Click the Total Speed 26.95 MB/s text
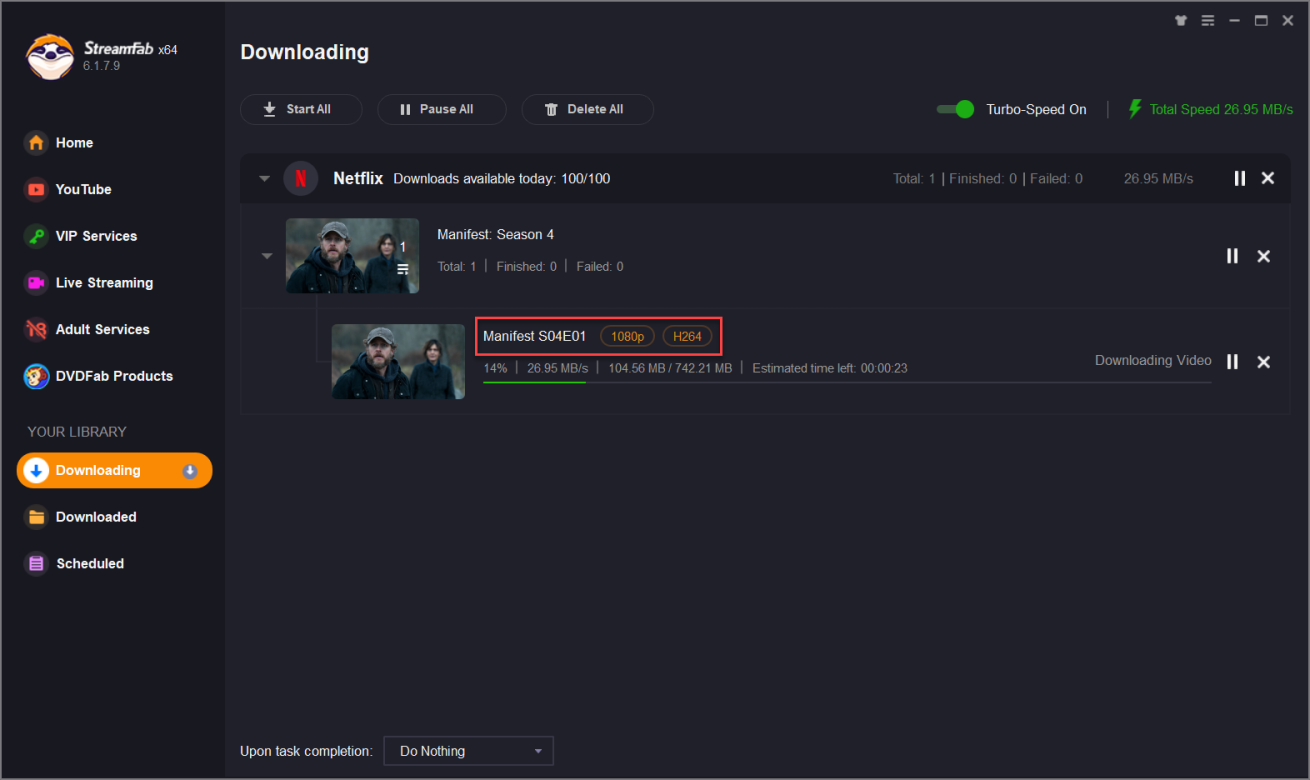Viewport: 1310px width, 780px height. 1221,109
